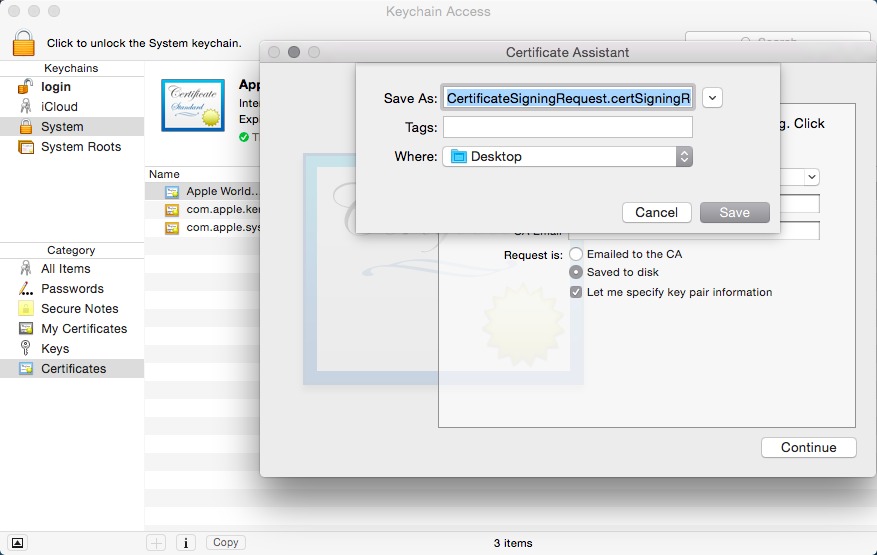
Task: Click the All Items keys icon
Action: tap(25, 269)
